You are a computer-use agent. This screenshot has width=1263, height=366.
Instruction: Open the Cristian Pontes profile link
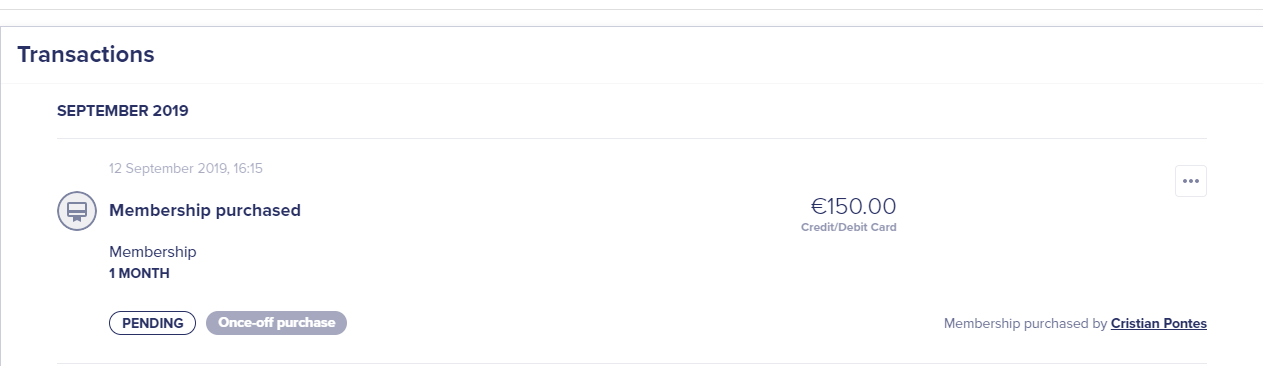click(1158, 324)
